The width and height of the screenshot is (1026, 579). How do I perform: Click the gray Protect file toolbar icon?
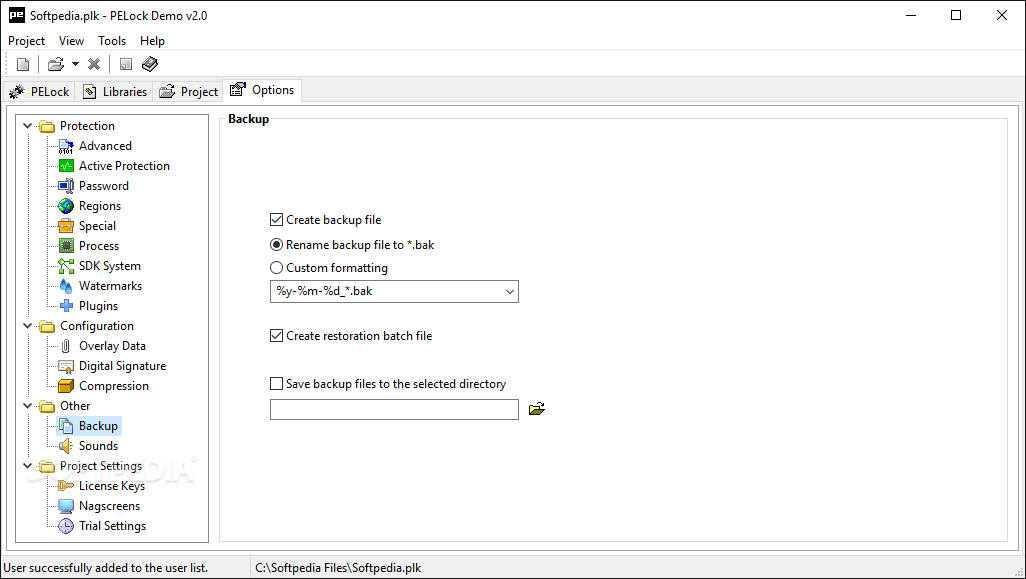pyautogui.click(x=126, y=64)
